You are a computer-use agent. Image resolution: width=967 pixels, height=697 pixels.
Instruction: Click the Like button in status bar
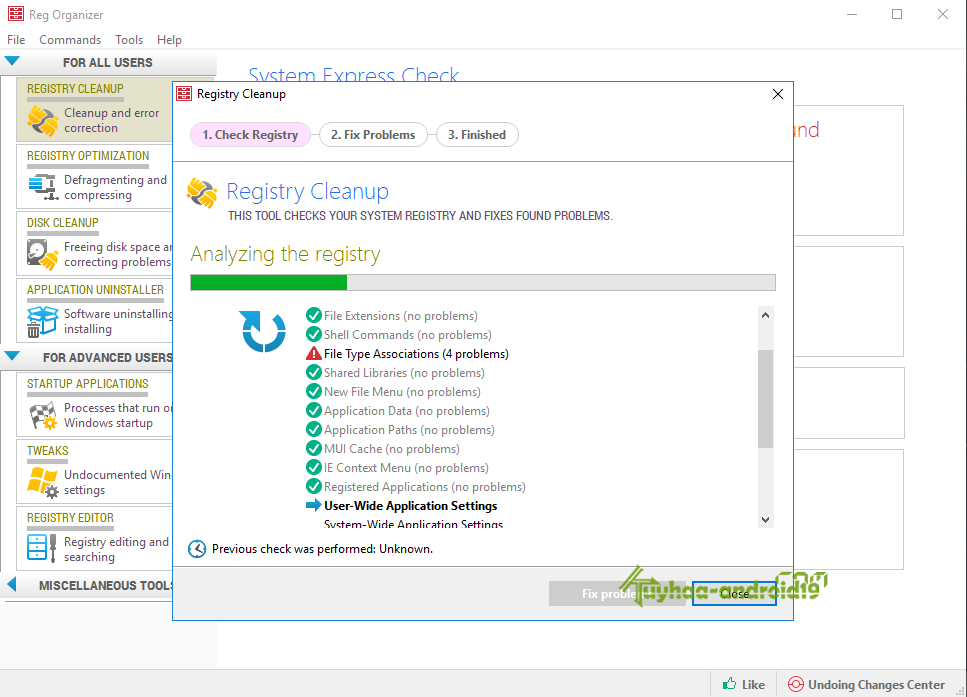(x=744, y=684)
